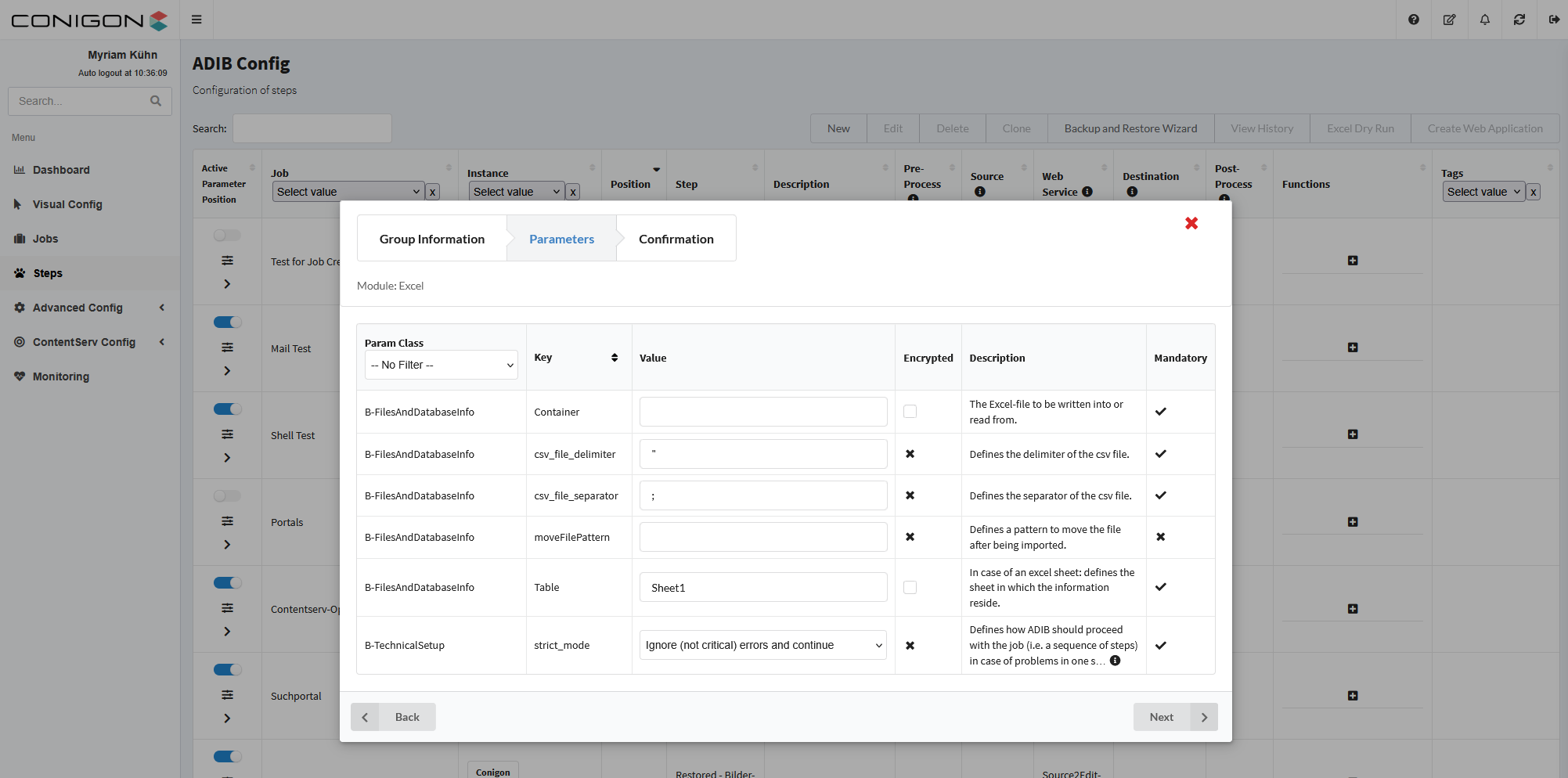1568x778 pixels.
Task: Open the Param Class filter dropdown
Action: click(x=441, y=365)
